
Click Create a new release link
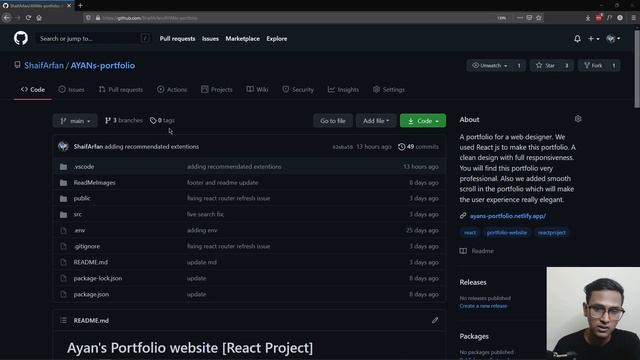tap(483, 306)
